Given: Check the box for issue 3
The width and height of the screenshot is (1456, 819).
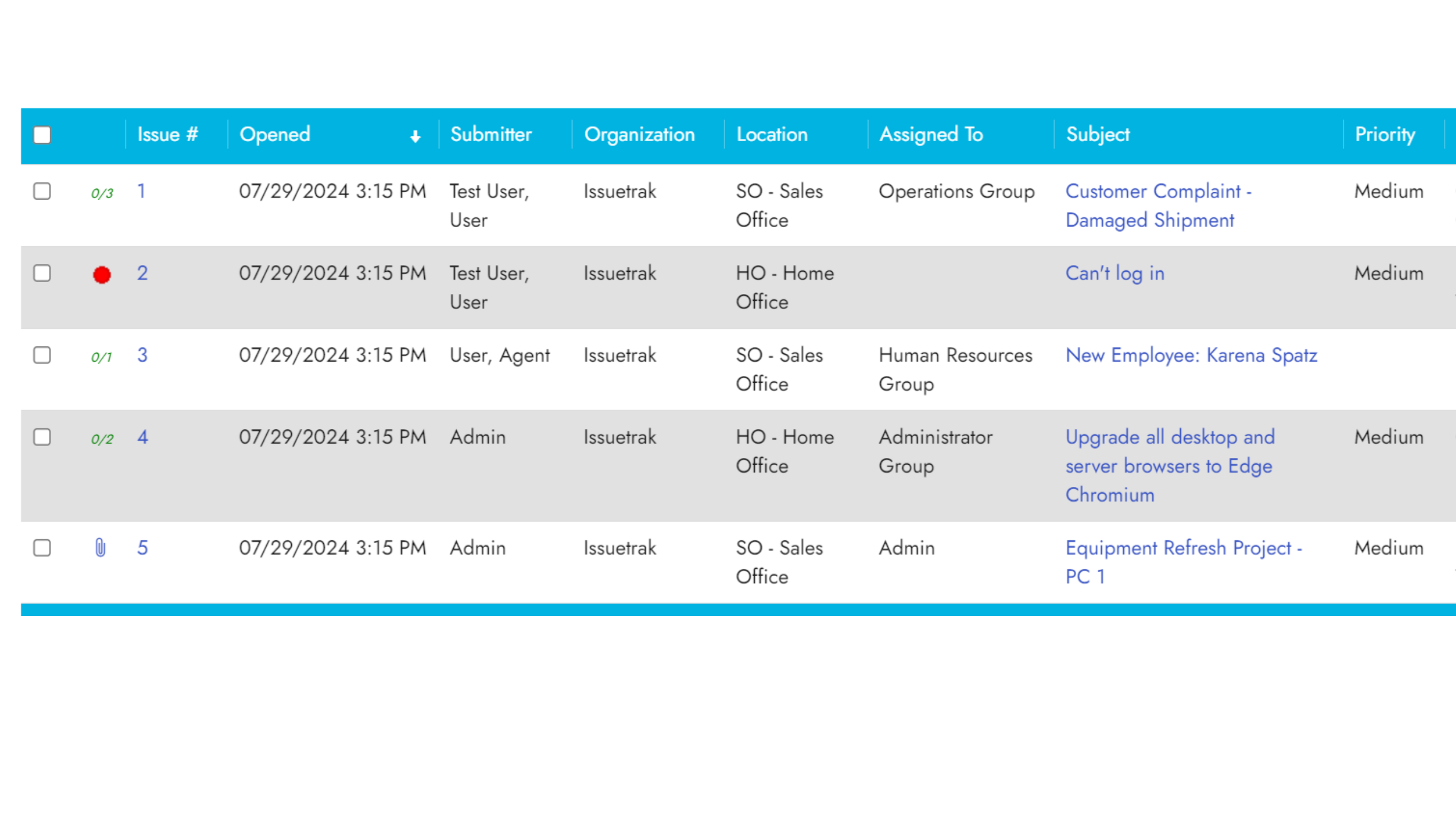Looking at the screenshot, I should coord(42,355).
